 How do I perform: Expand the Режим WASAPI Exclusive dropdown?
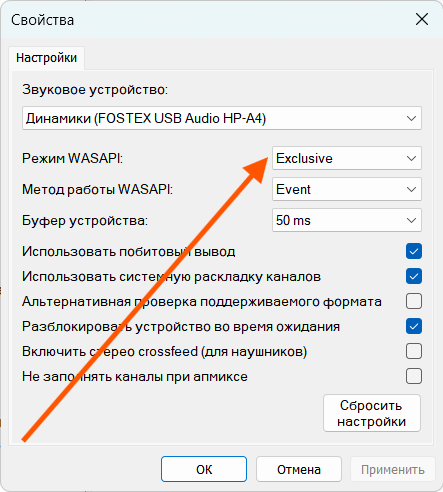pyautogui.click(x=347, y=158)
